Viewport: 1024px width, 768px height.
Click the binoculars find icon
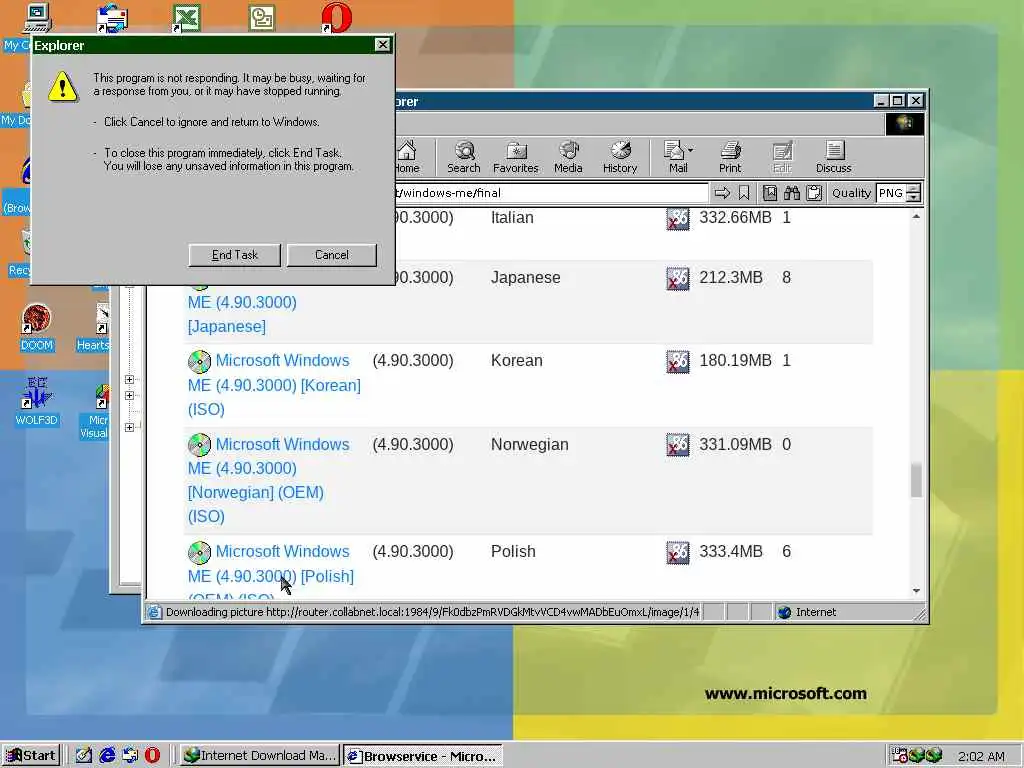792,193
